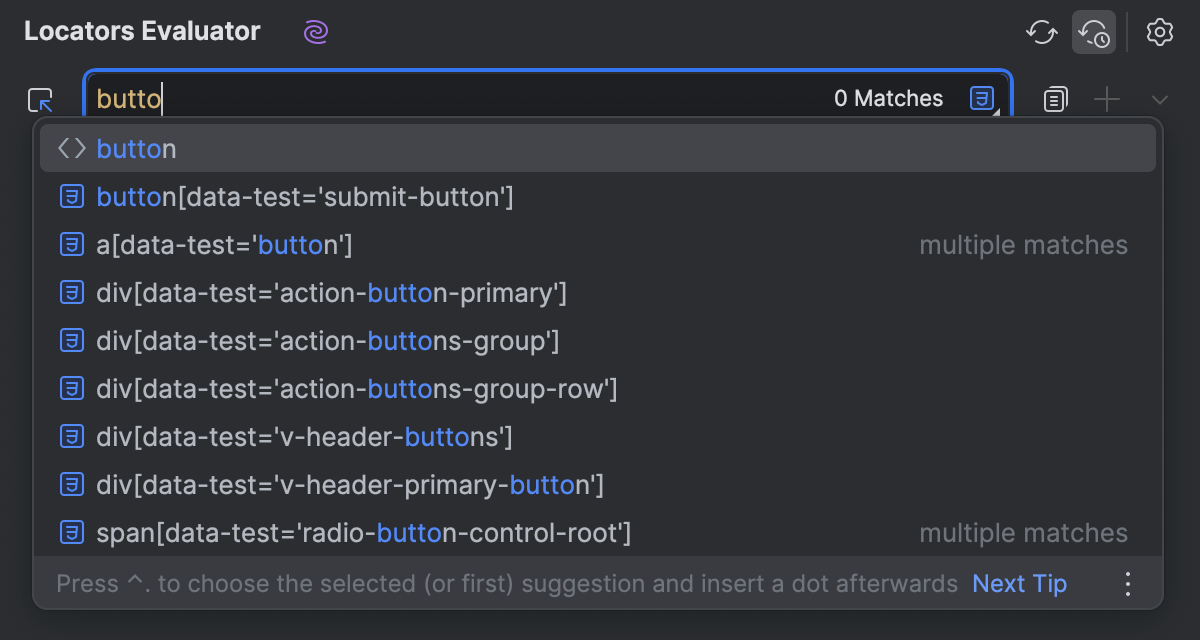The image size is (1200, 640).
Task: Click the XPath <> icon on the button suggestion
Action: [x=71, y=148]
